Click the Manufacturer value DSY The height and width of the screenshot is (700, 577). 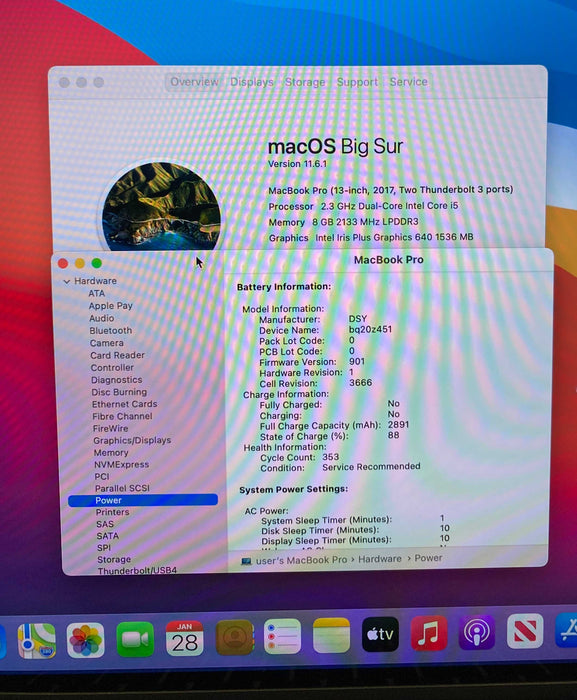pyautogui.click(x=358, y=319)
